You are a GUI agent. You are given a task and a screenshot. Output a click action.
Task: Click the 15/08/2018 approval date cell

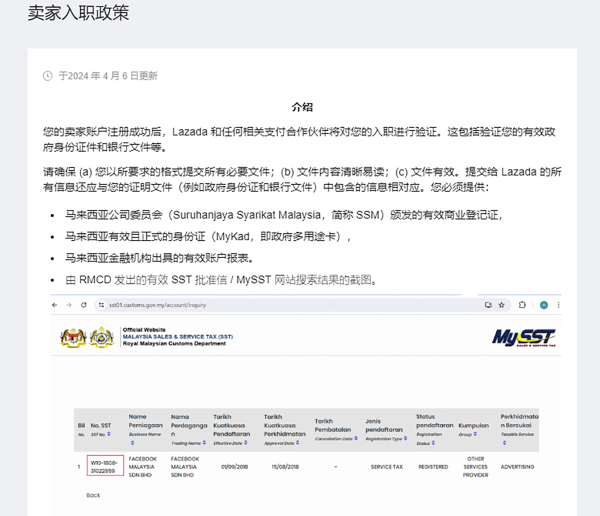pyautogui.click(x=285, y=467)
